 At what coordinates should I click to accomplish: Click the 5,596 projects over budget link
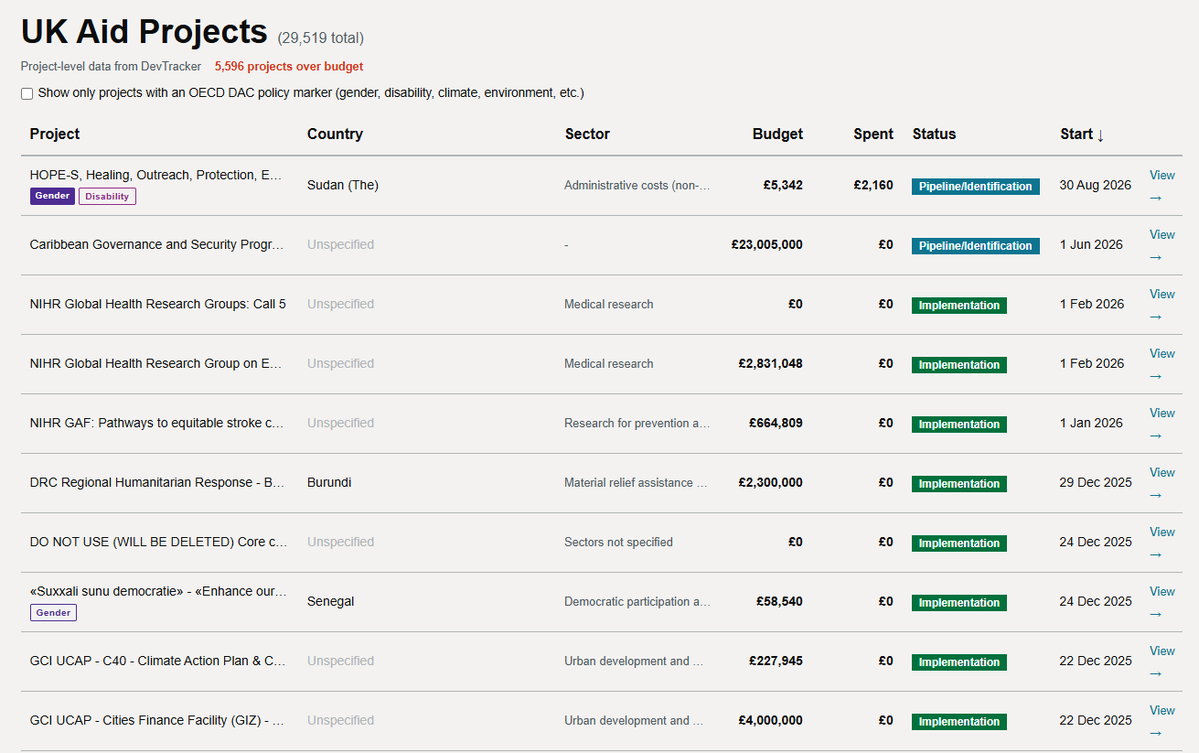point(288,67)
